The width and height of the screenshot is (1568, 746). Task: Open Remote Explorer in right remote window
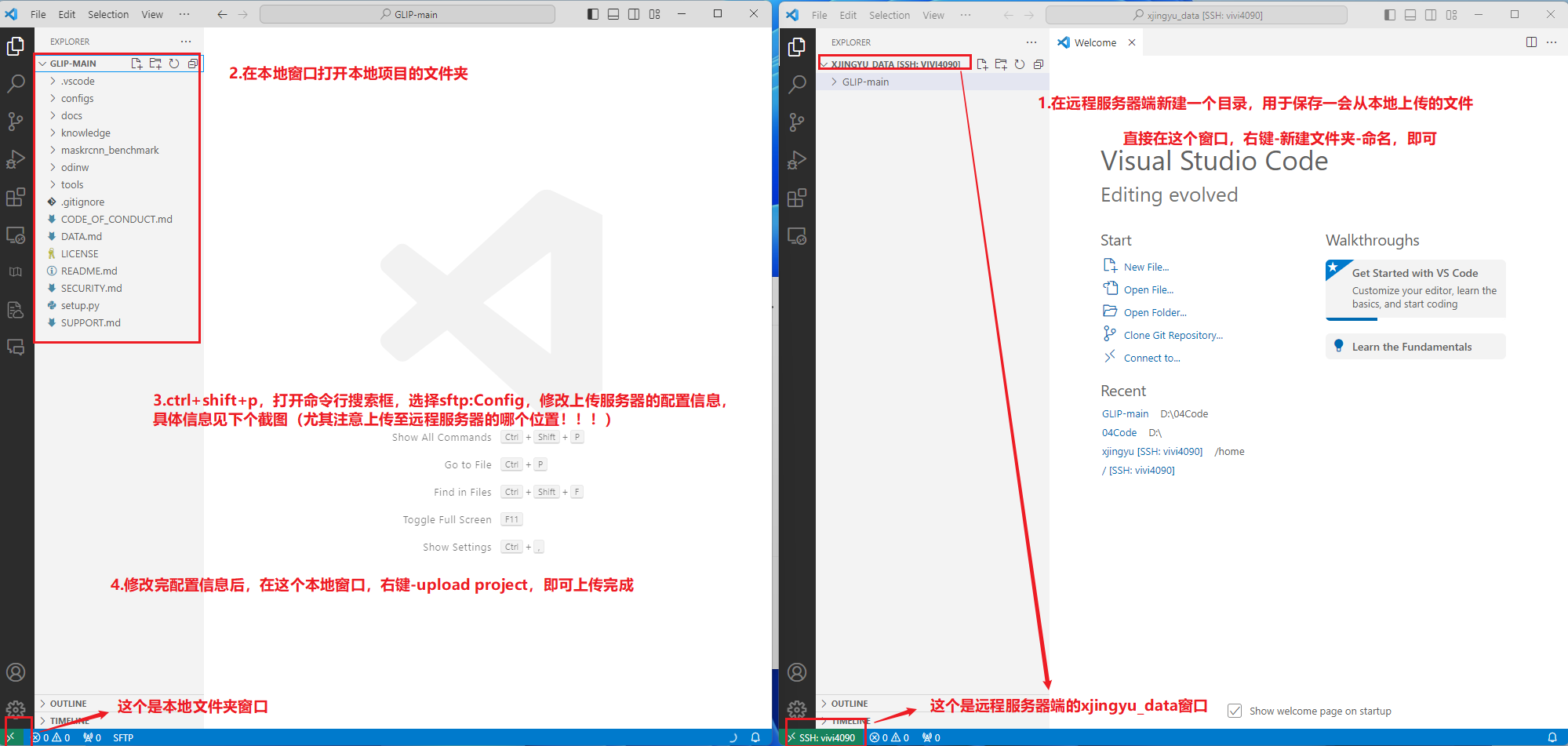pyautogui.click(x=797, y=236)
